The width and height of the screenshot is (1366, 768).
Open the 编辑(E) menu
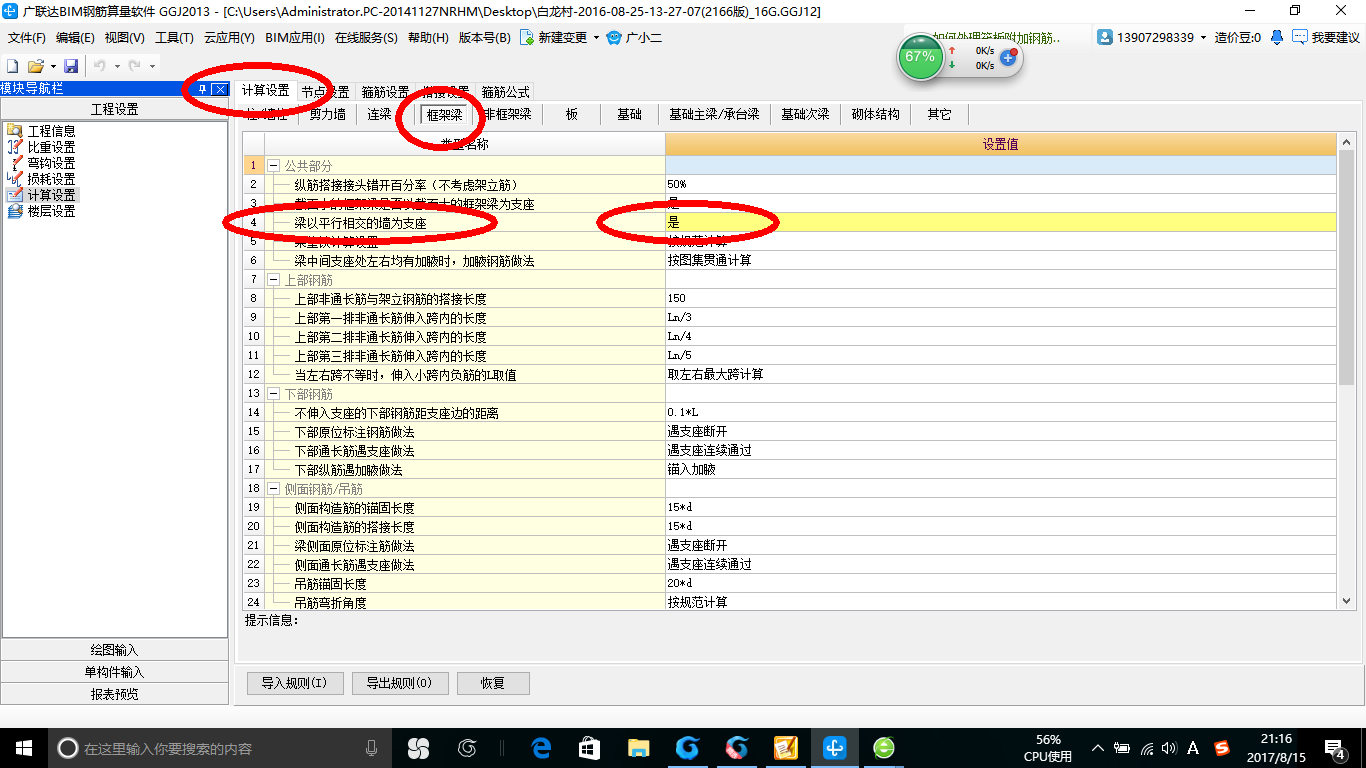point(75,38)
